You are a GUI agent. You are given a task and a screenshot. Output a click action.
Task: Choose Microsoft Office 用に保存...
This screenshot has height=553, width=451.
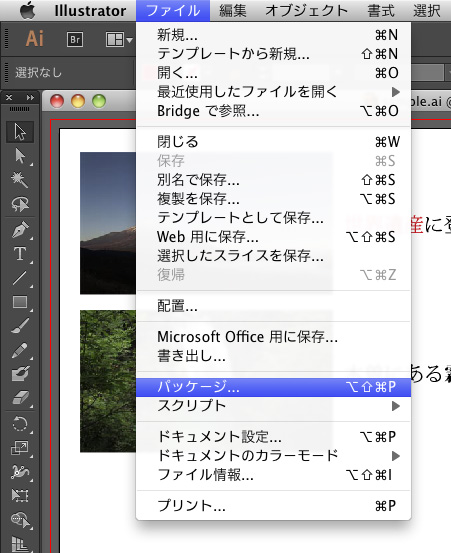point(273,337)
